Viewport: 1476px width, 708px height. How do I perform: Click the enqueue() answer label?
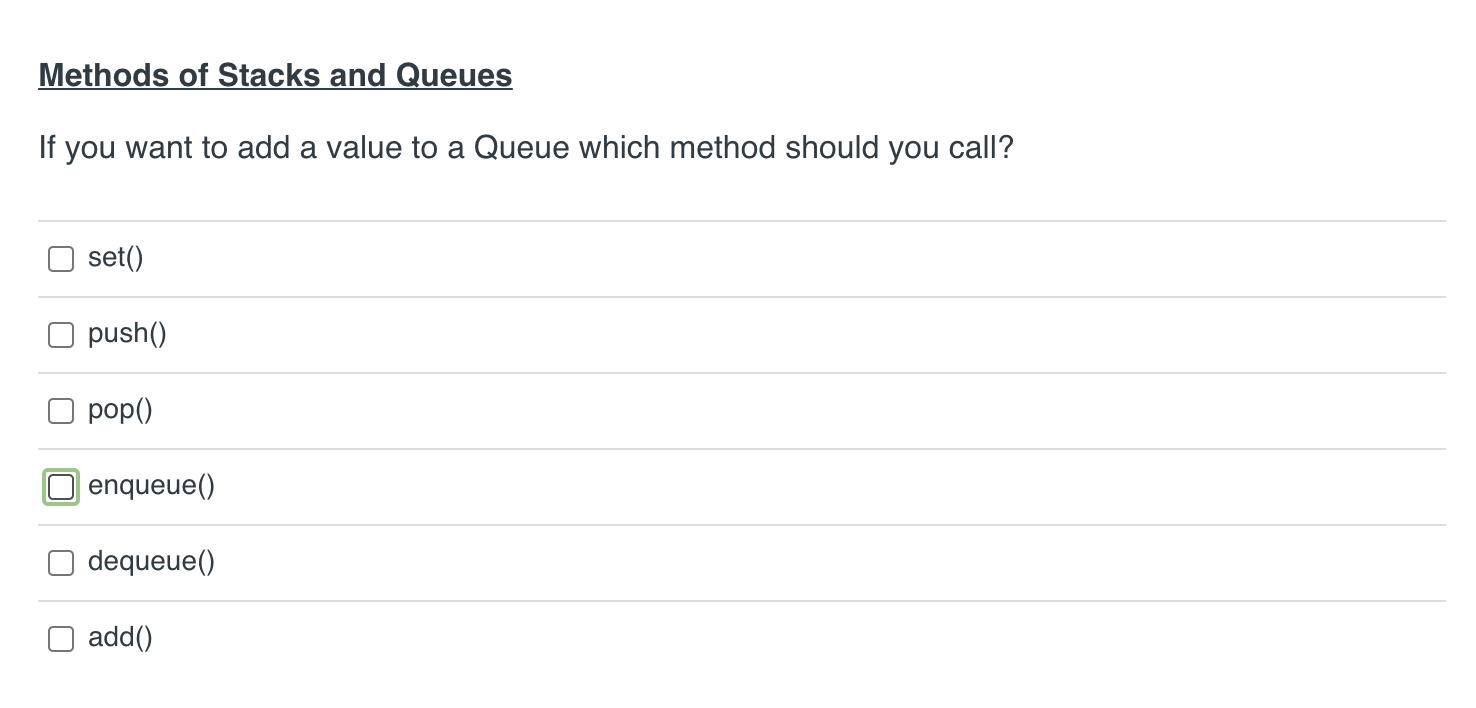coord(151,485)
